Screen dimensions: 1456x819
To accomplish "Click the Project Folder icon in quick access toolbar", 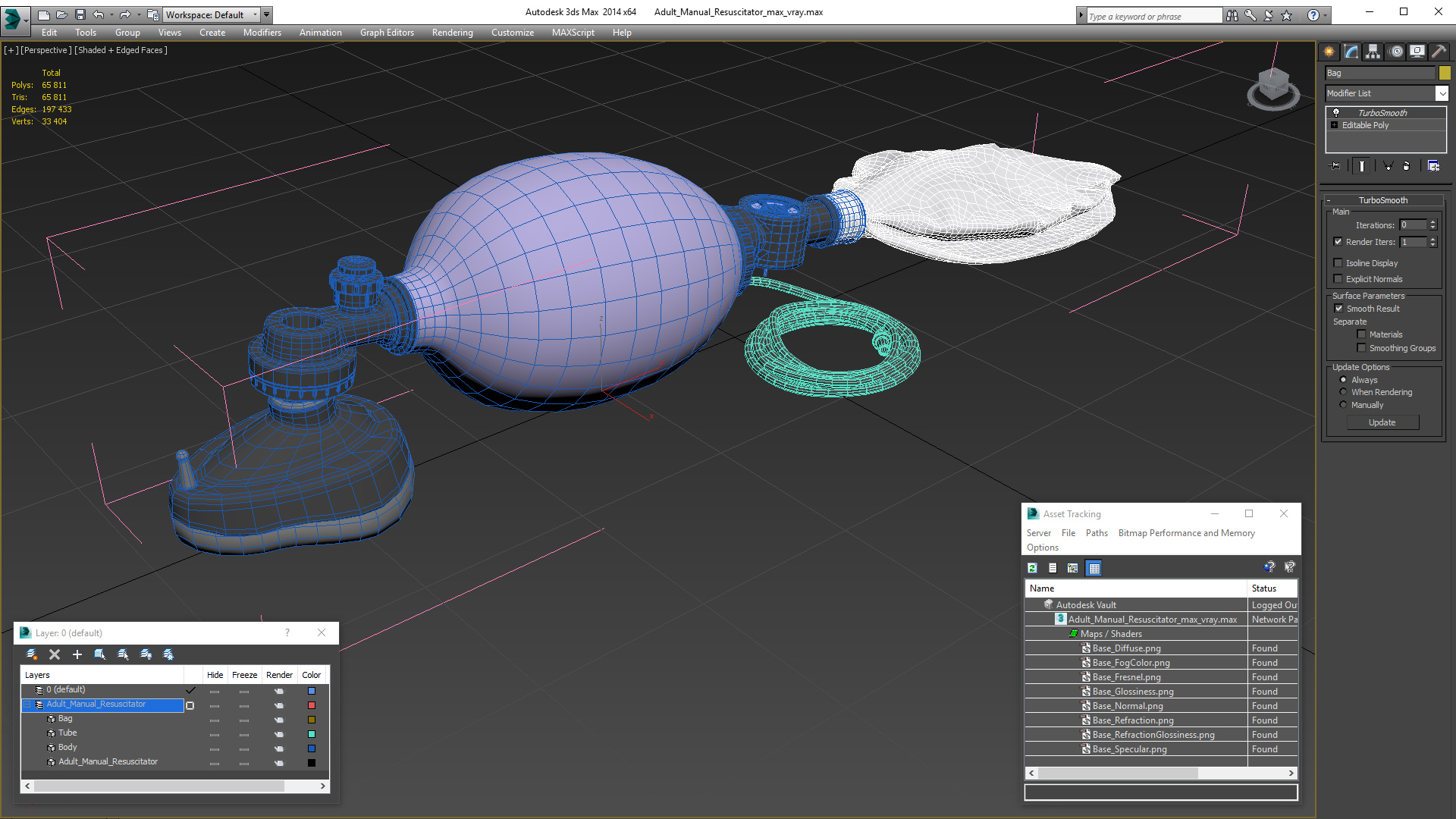I will (x=152, y=14).
